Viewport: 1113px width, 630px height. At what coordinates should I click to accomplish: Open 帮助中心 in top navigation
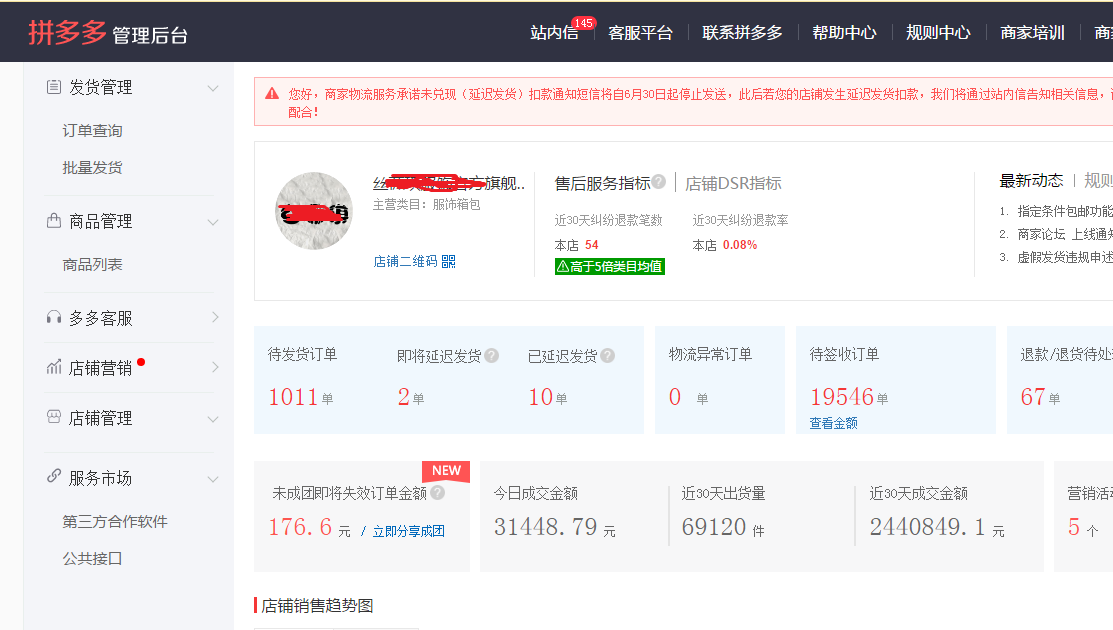[x=844, y=33]
